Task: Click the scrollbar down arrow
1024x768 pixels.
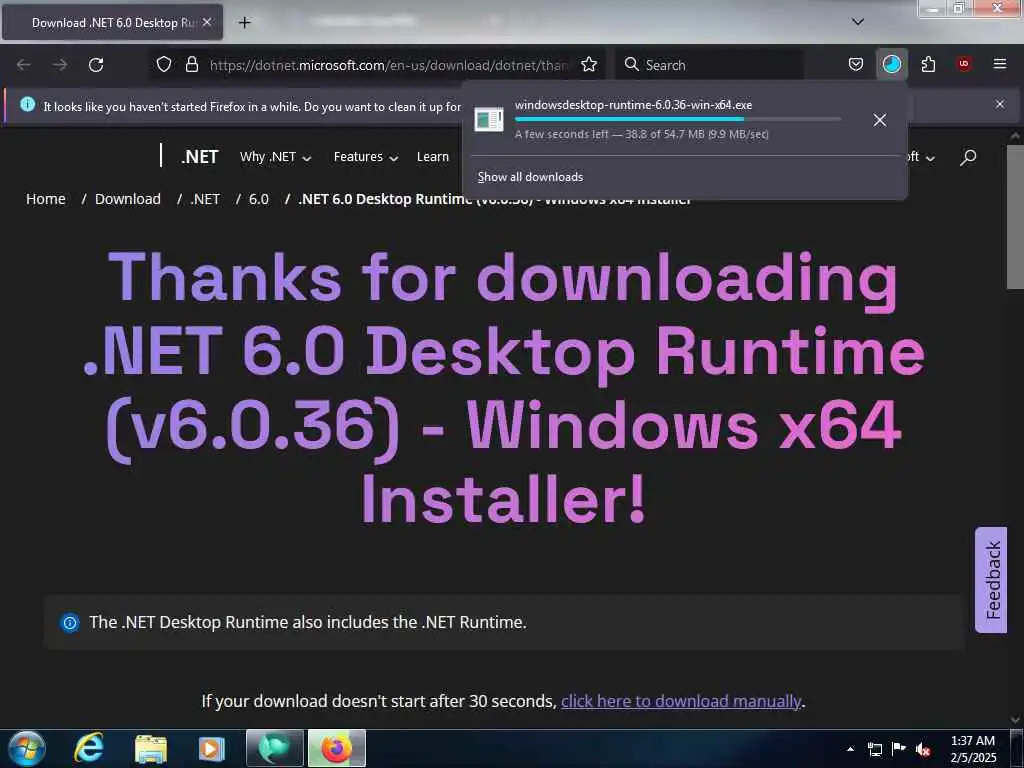Action: [1015, 720]
